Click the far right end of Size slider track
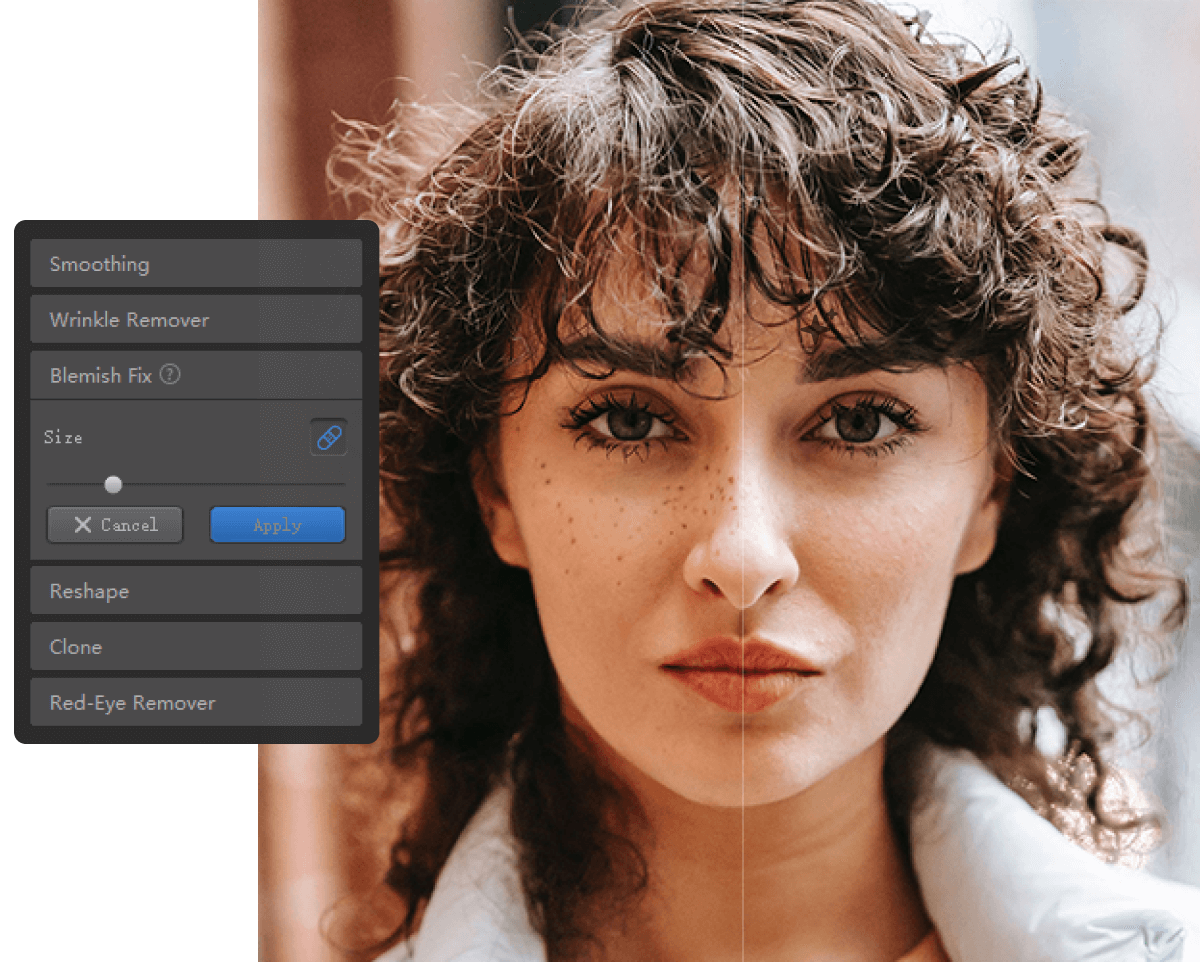The image size is (1200, 964). 342,485
